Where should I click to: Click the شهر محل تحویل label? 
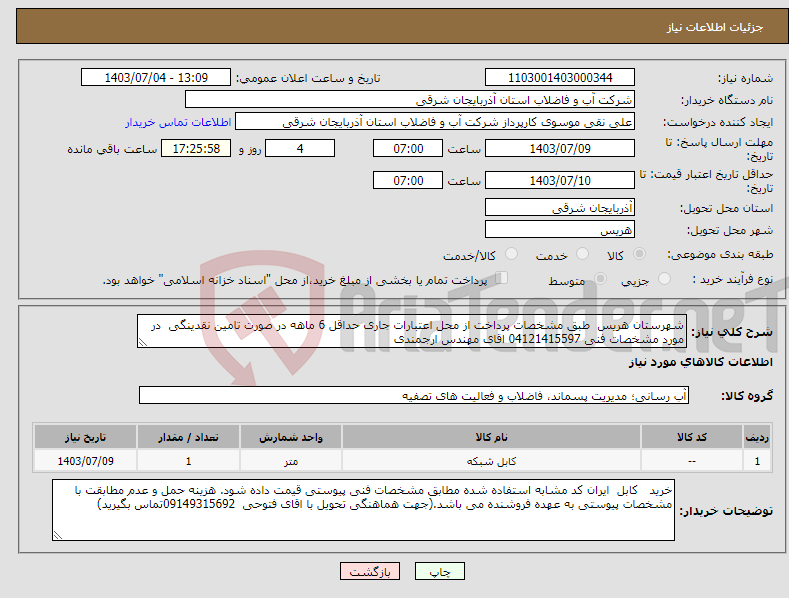pyautogui.click(x=730, y=231)
